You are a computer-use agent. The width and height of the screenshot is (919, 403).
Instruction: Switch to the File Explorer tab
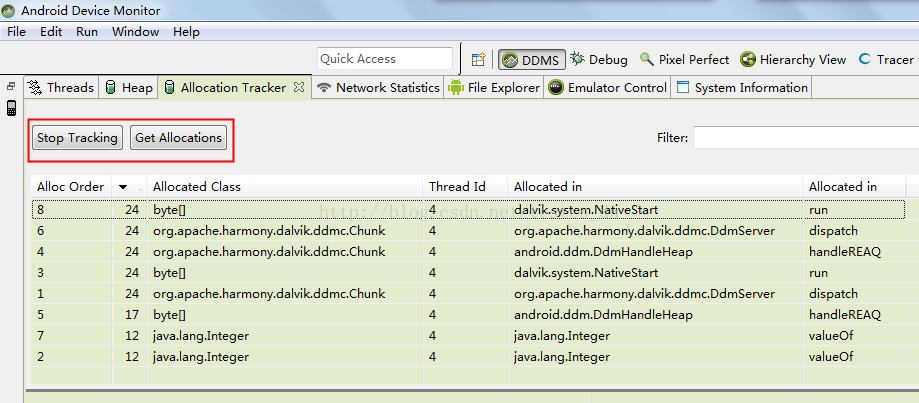coord(493,87)
